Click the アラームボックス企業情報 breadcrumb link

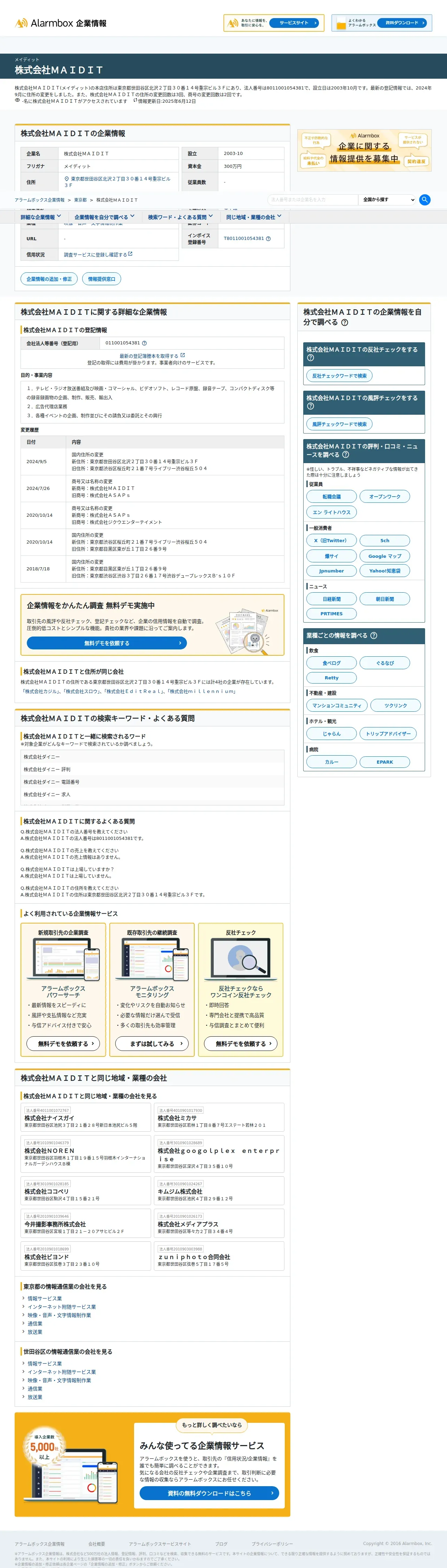pos(40,200)
